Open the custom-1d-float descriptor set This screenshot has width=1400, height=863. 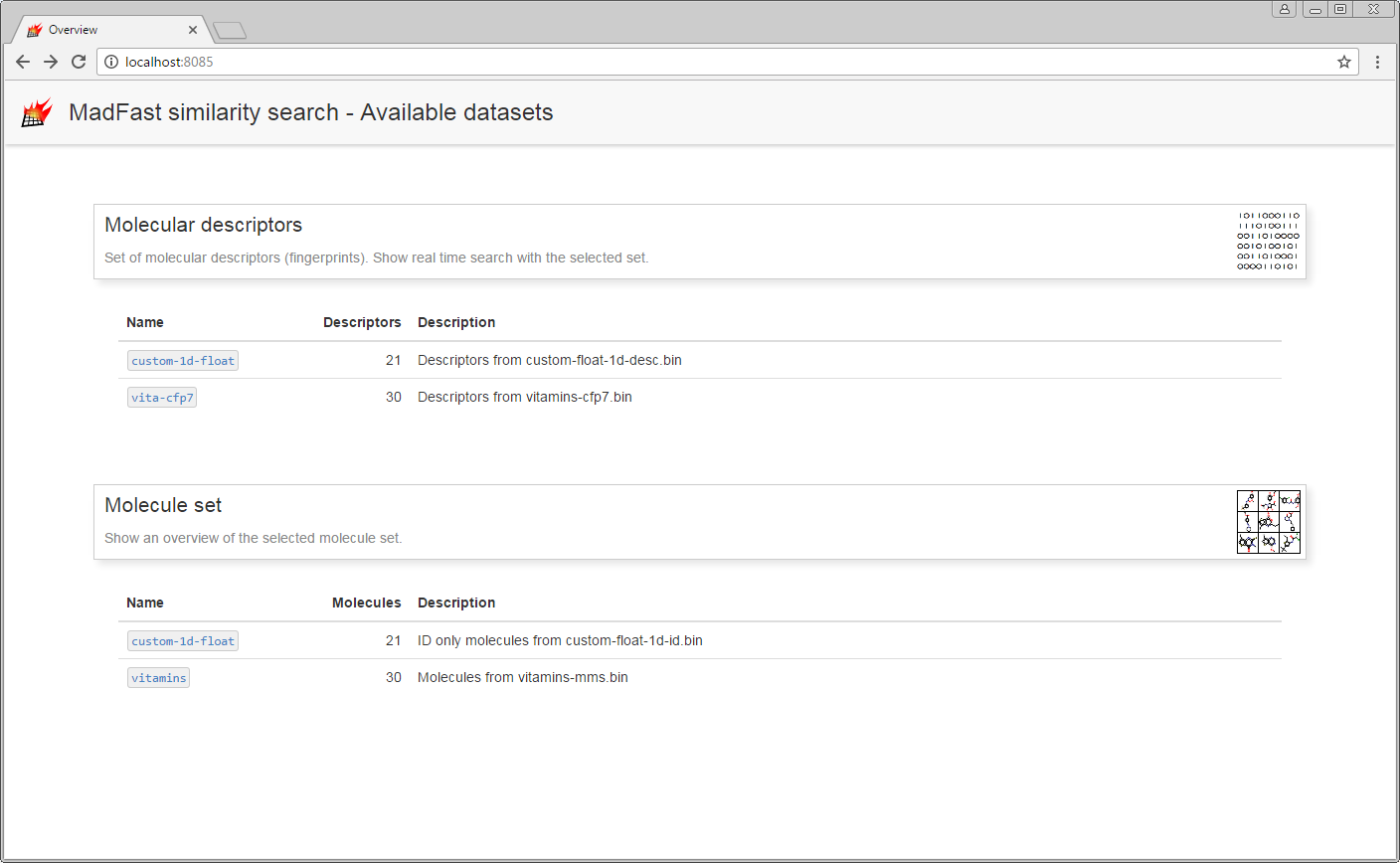pyautogui.click(x=183, y=361)
